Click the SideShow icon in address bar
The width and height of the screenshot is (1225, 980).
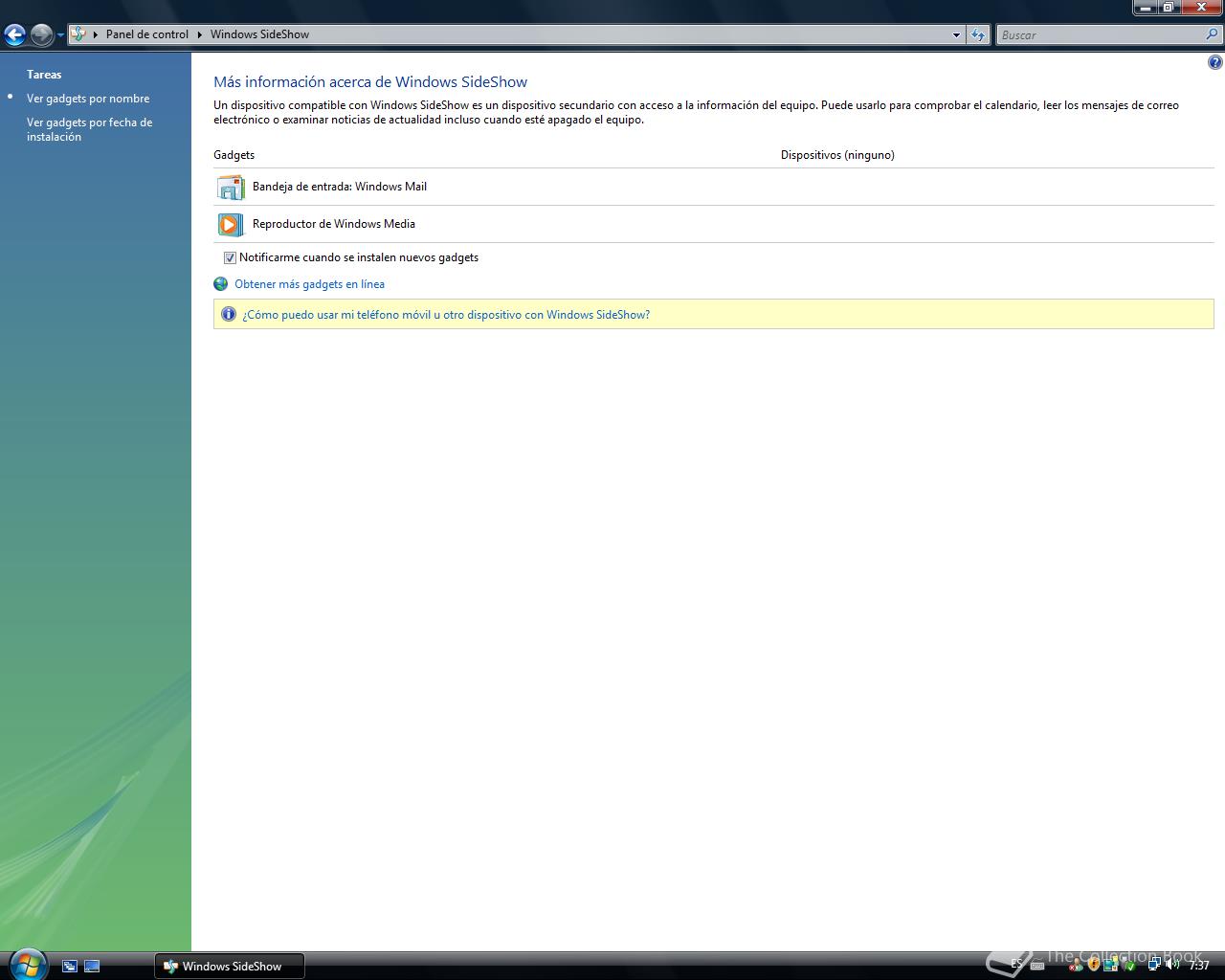point(78,34)
